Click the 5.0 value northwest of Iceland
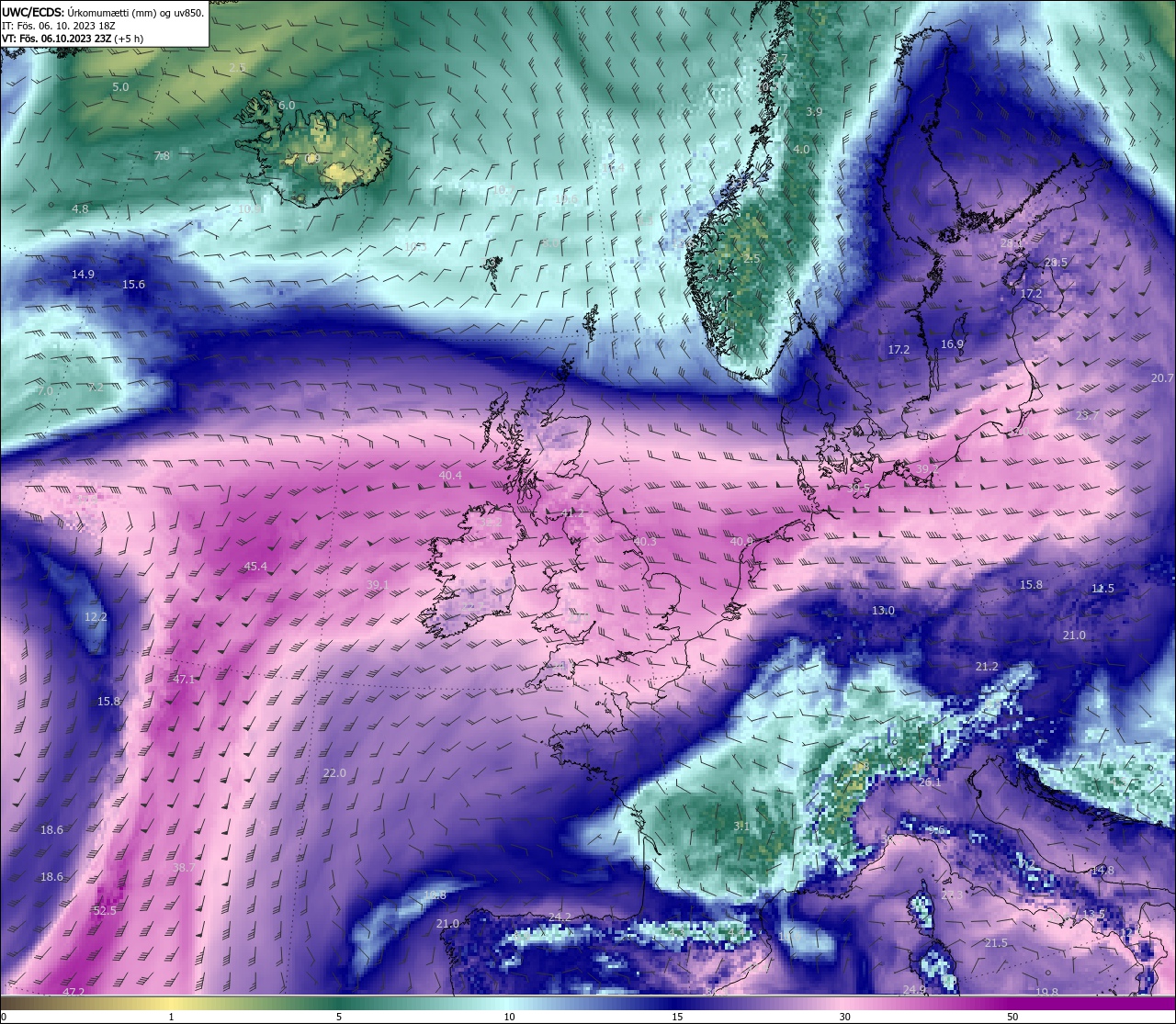 120,87
